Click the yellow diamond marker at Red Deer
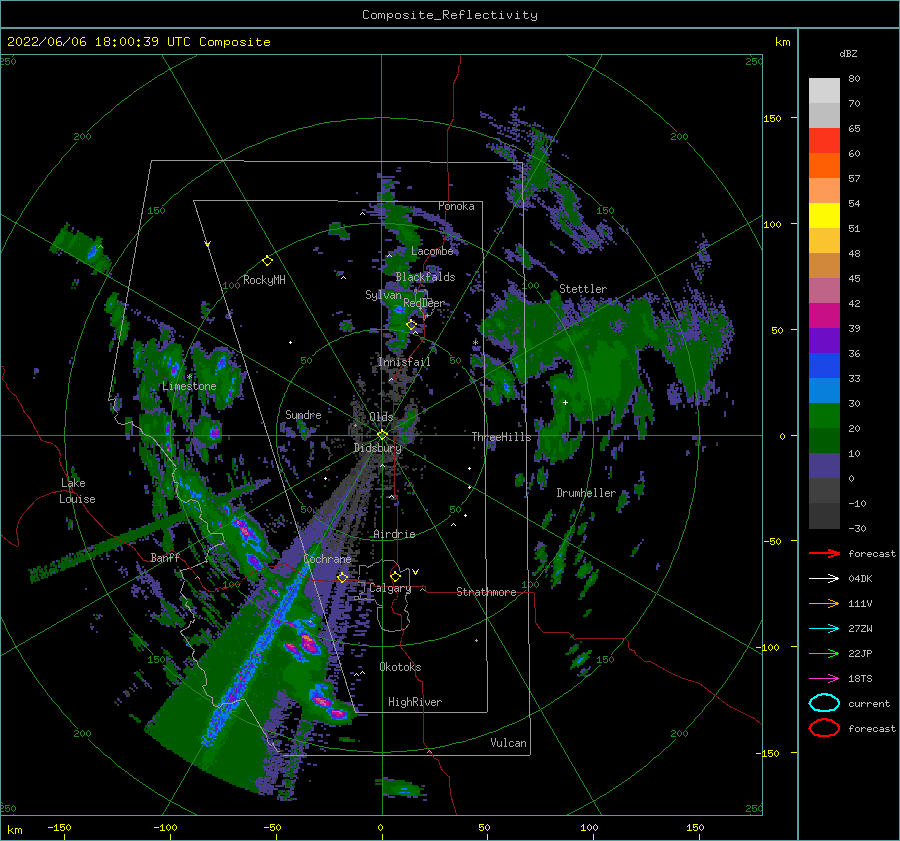The image size is (900, 841). (411, 324)
